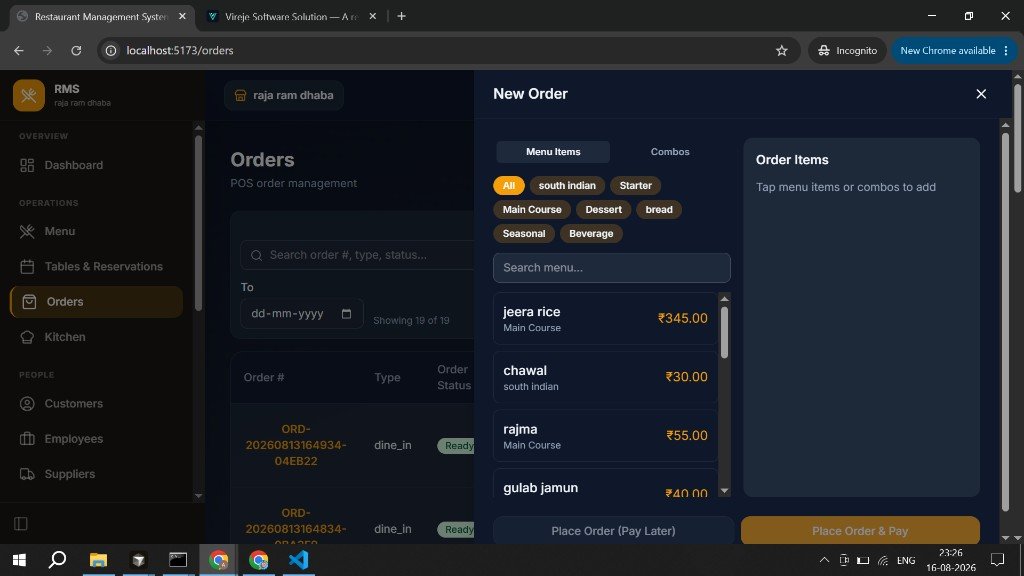Click the Orders bag icon in sidebar
The width and height of the screenshot is (1024, 576).
pyautogui.click(x=29, y=302)
